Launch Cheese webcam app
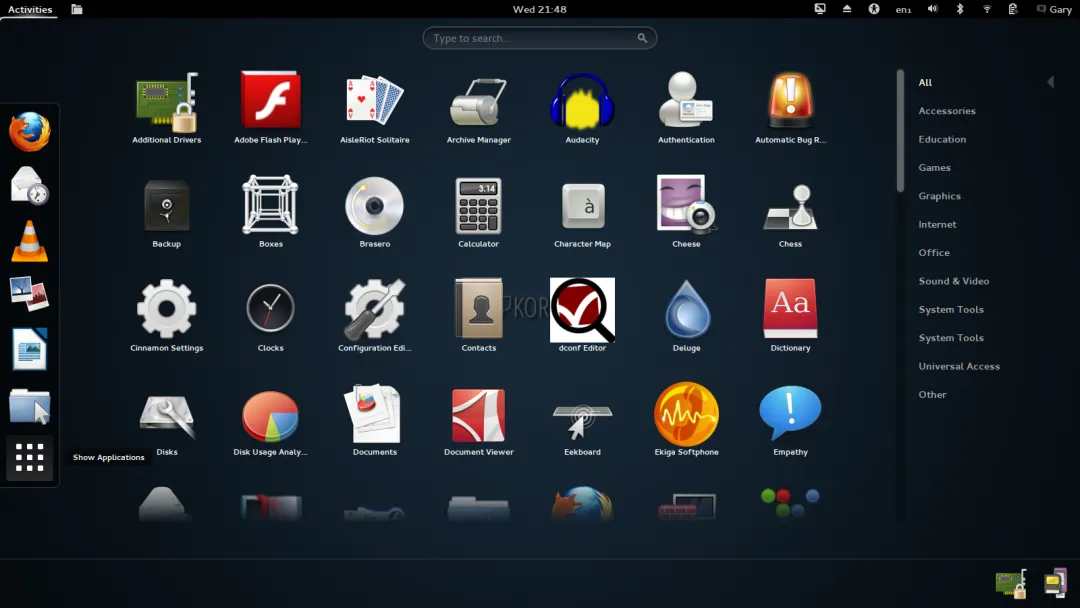1080x608 pixels. 686,204
